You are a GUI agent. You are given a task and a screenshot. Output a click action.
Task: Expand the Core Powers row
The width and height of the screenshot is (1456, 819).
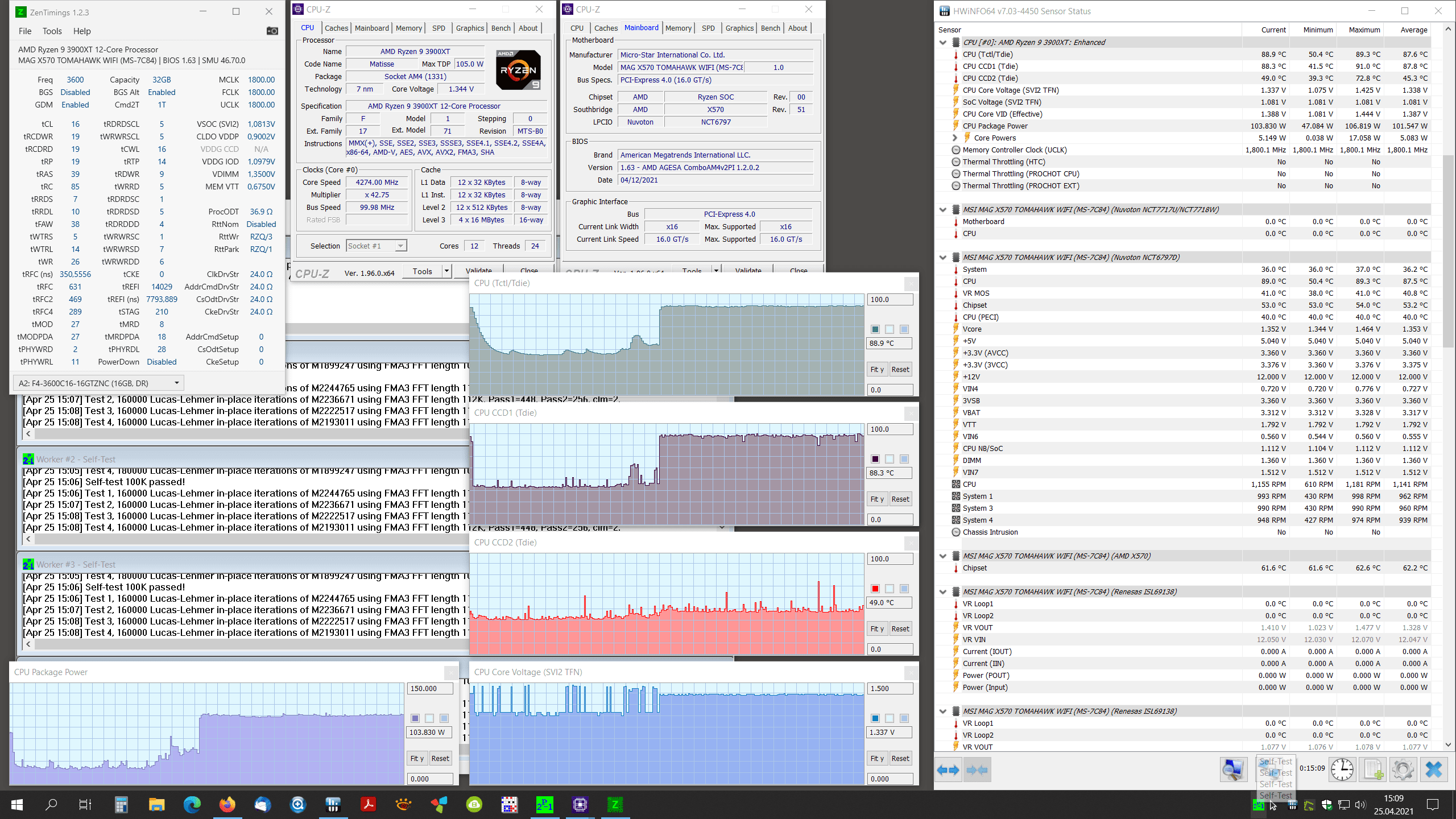pos(955,138)
